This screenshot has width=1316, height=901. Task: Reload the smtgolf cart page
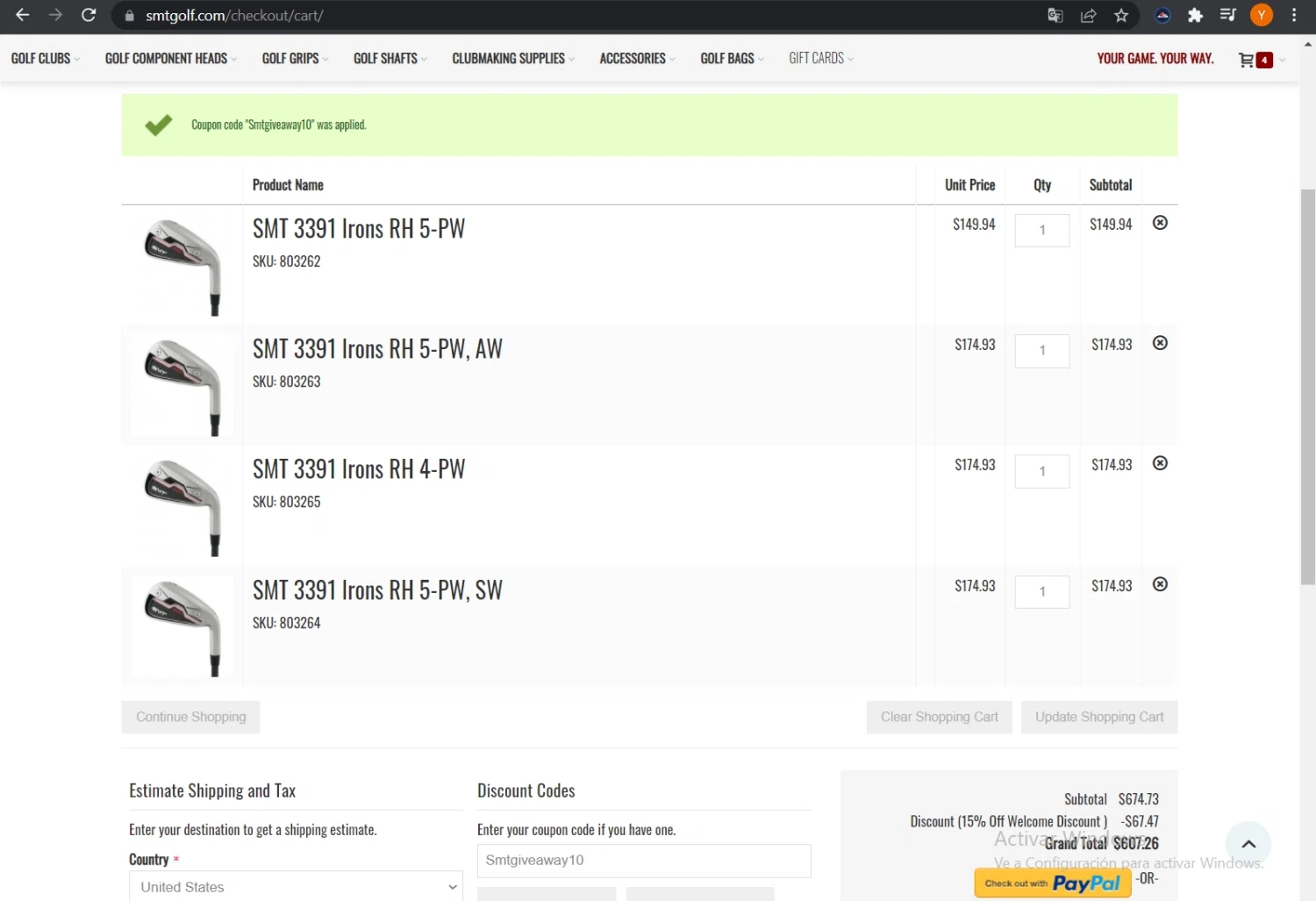(x=89, y=15)
